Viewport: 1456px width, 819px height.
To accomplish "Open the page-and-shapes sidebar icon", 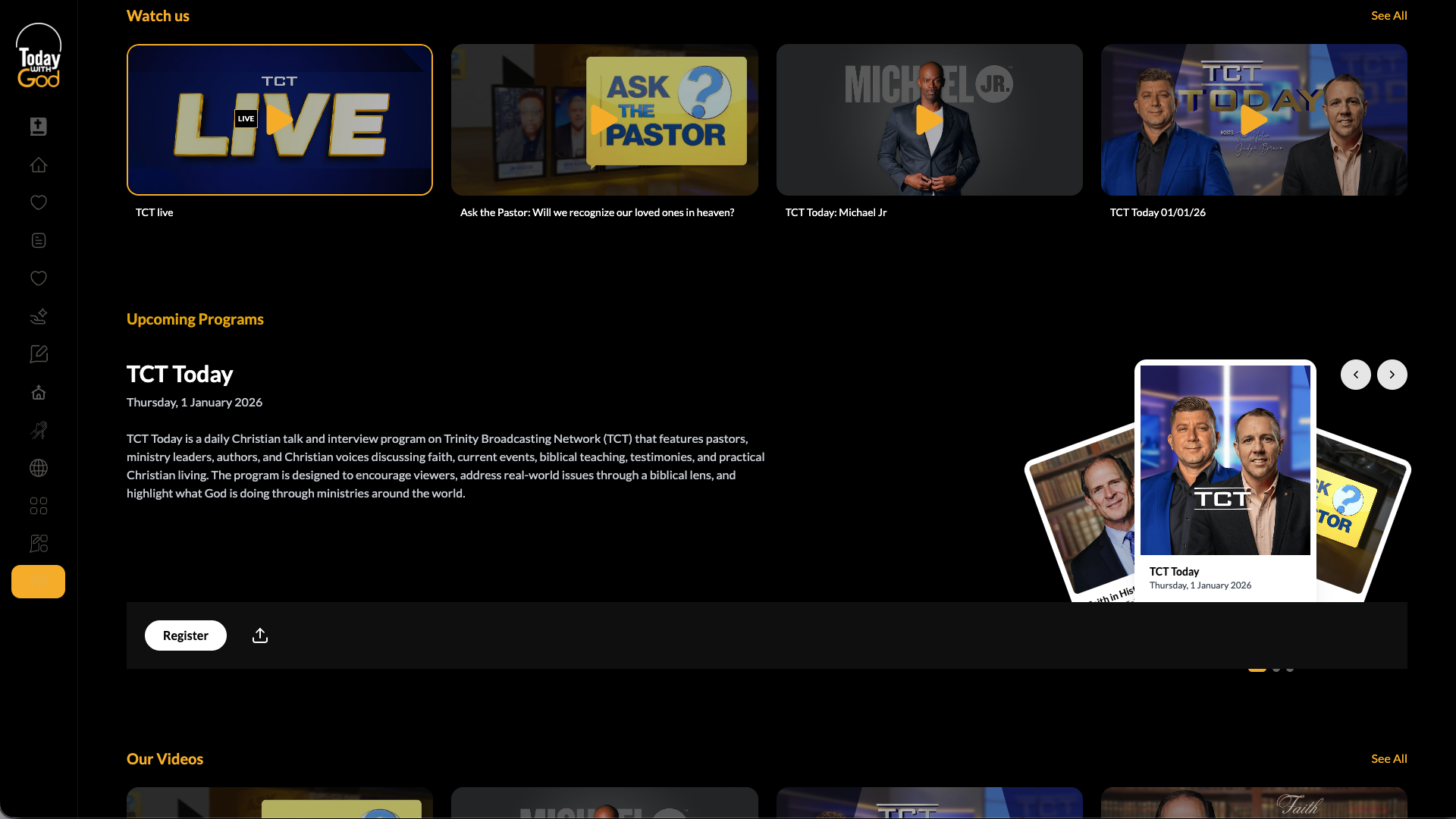I will point(39,544).
